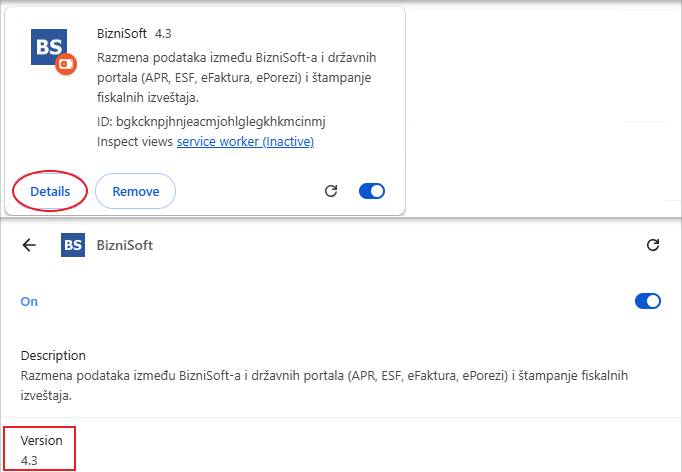Click the 4.3 version value under Version
The height and width of the screenshot is (472, 682).
coord(29,460)
